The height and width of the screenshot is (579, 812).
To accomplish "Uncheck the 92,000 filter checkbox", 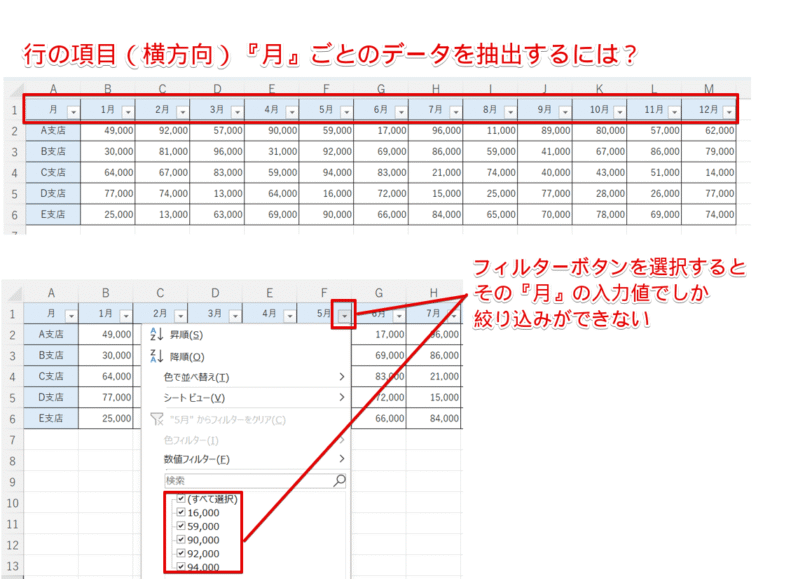I will [181, 553].
